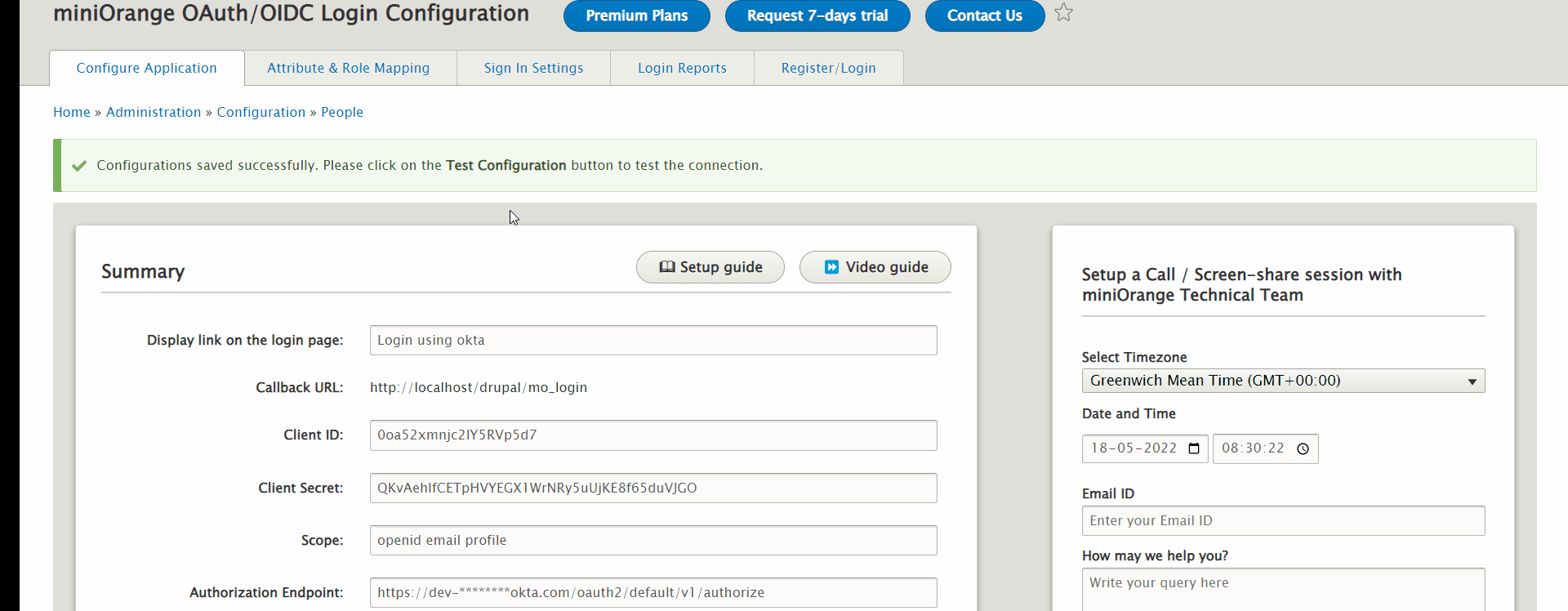Click the Setup guide button
This screenshot has height=611, width=1568.
pyautogui.click(x=710, y=267)
